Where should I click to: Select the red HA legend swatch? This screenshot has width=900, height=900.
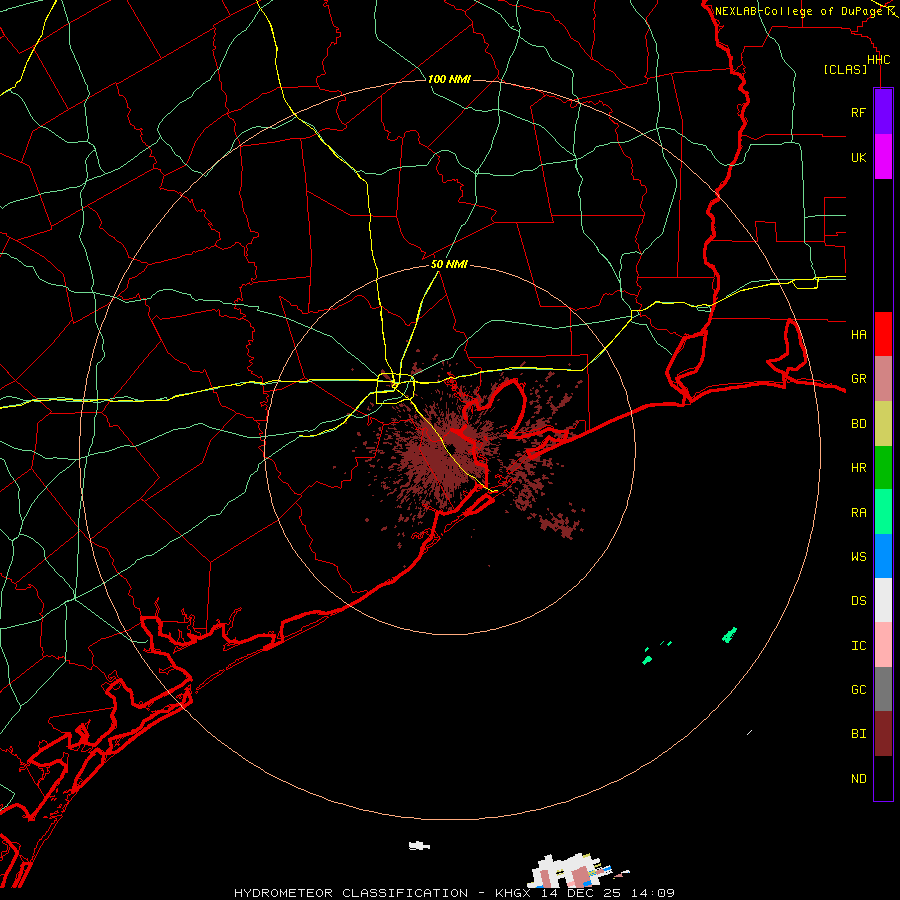click(883, 334)
